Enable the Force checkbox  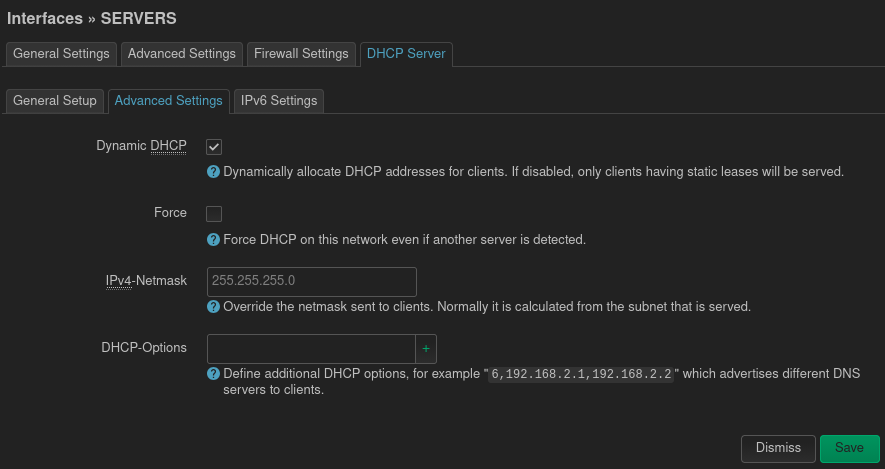(x=214, y=214)
